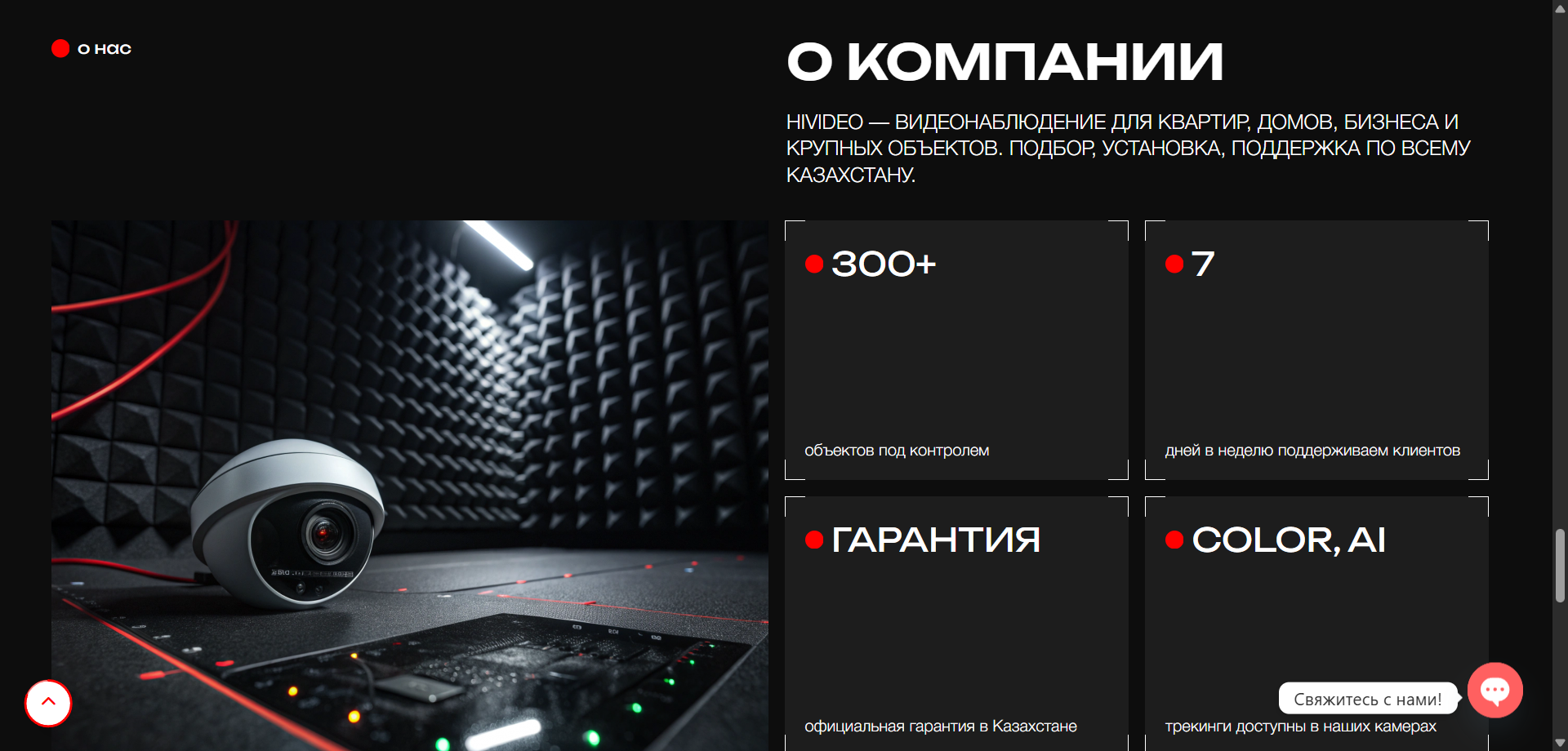Click the red dot next to 300+
This screenshot has width=1568, height=751.
(813, 264)
